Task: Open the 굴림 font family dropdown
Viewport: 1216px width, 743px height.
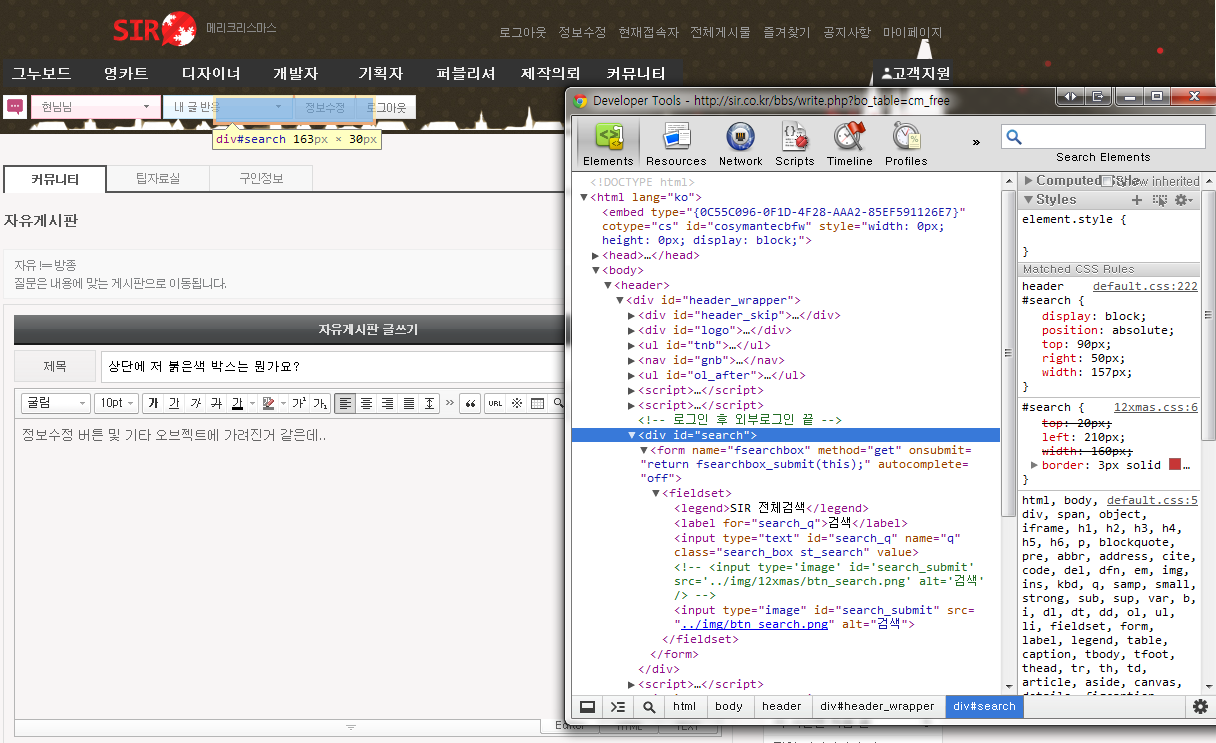Action: tap(56, 403)
